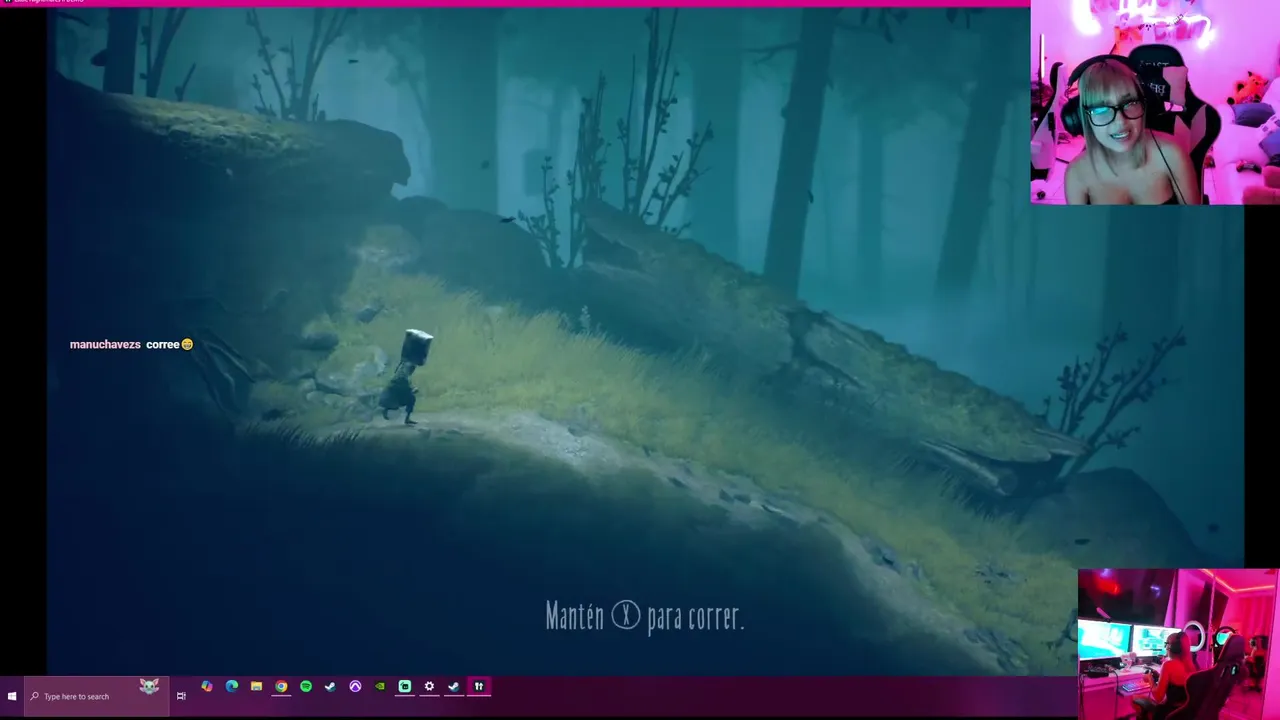Image resolution: width=1280 pixels, height=720 pixels.
Task: Open the first Steam taskbar icon
Action: pos(330,686)
